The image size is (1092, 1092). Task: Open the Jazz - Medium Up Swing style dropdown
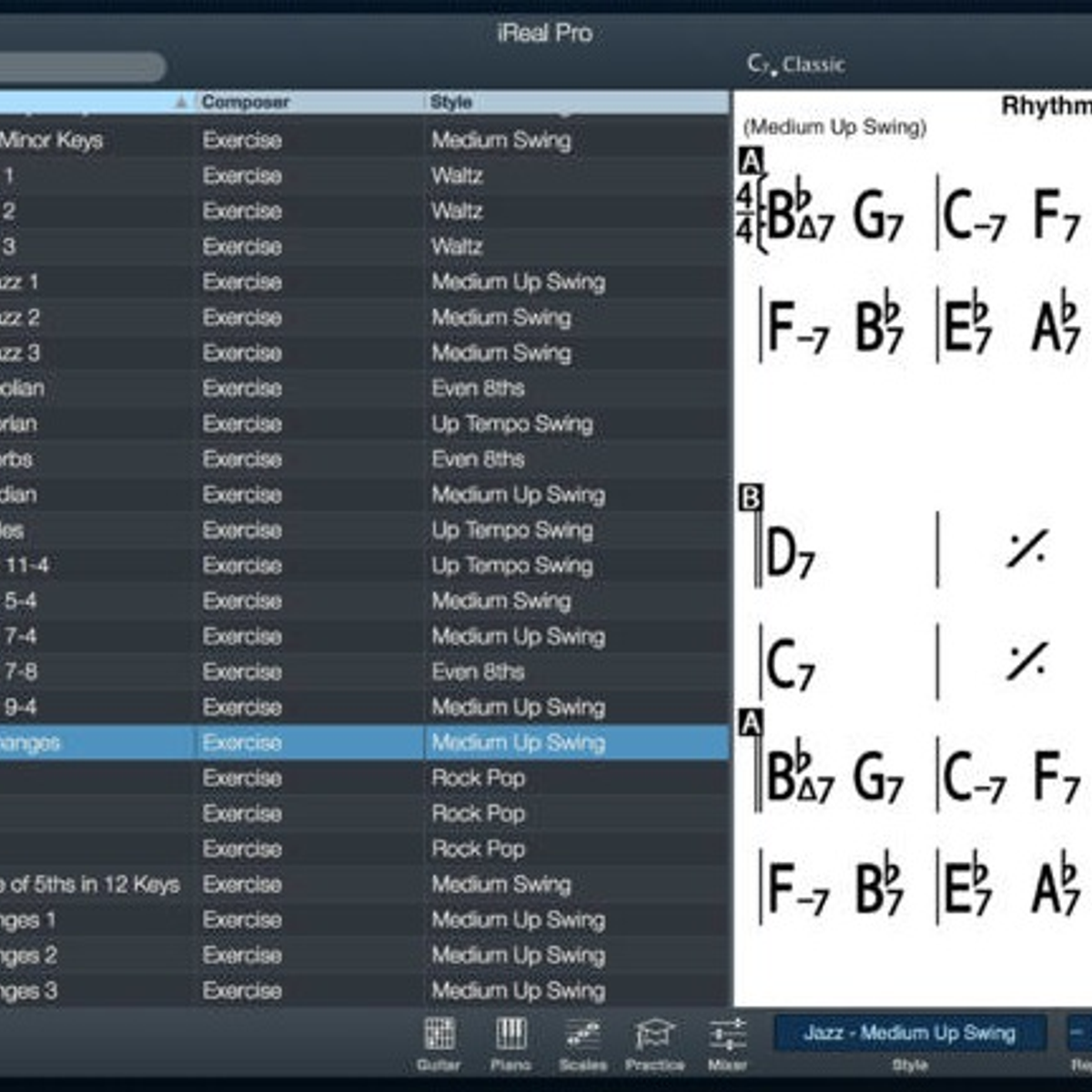click(910, 1033)
